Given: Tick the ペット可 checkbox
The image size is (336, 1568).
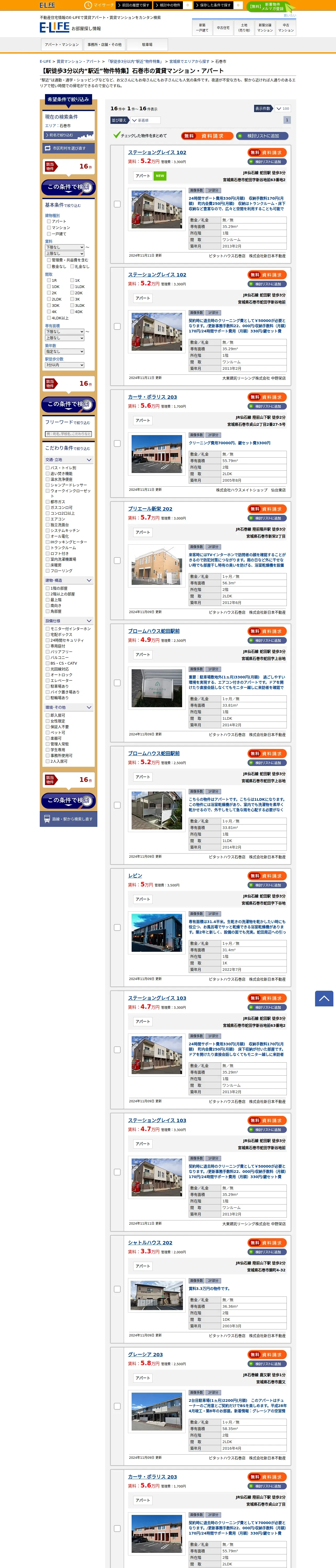Looking at the screenshot, I should point(48,732).
